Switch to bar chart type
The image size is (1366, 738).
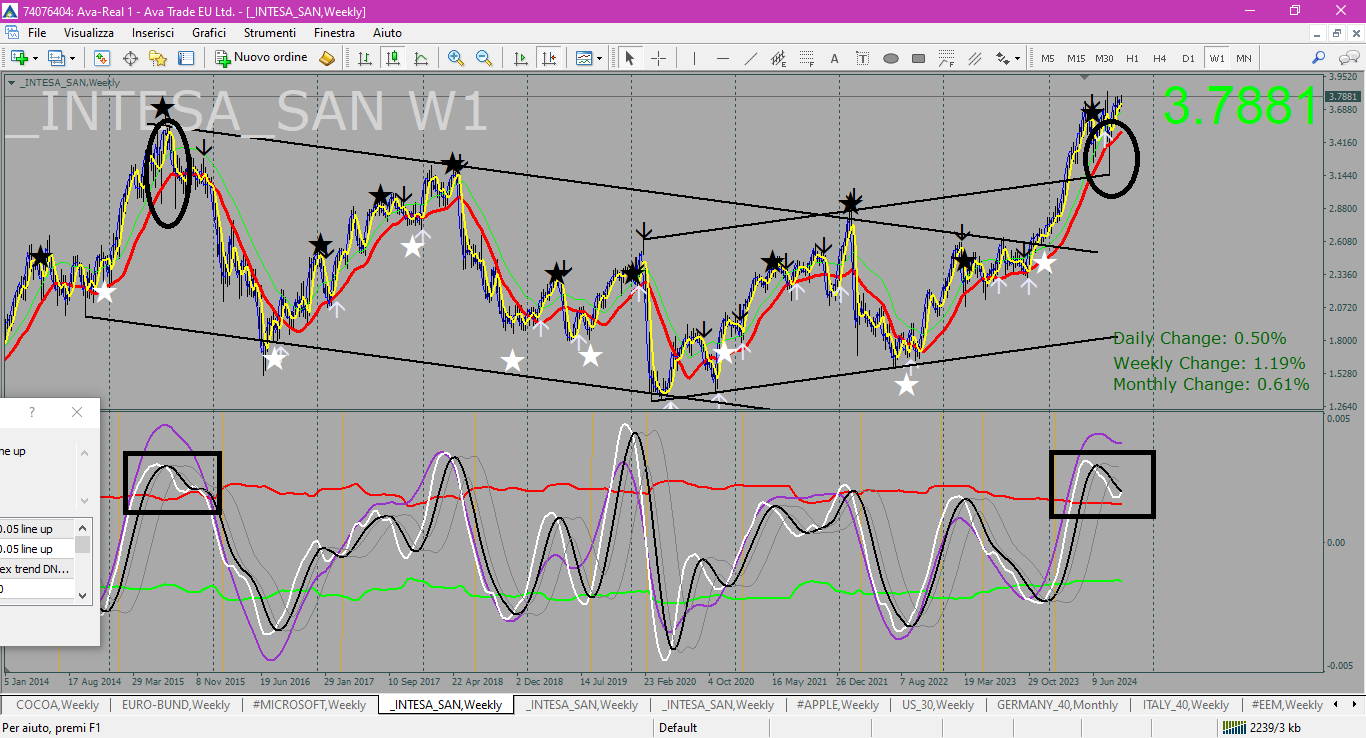pyautogui.click(x=365, y=58)
